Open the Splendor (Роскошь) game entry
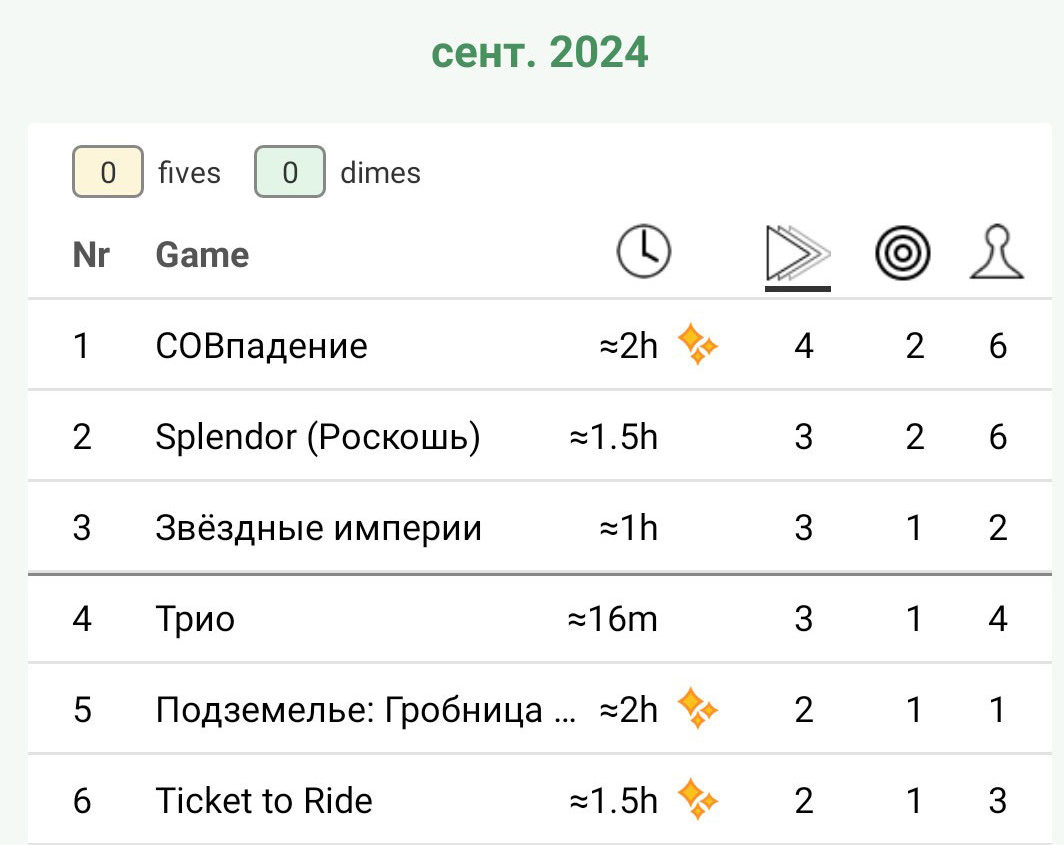Image resolution: width=1064 pixels, height=845 pixels. [318, 436]
